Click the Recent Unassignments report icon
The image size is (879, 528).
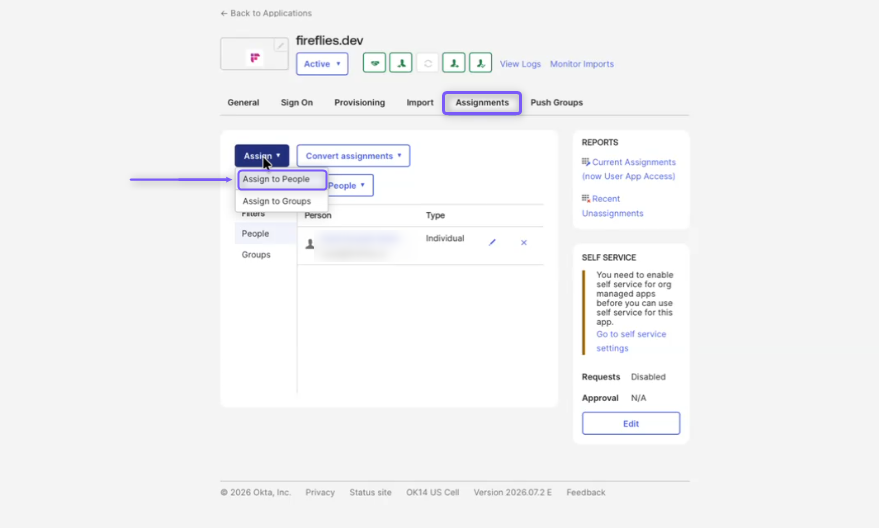click(x=586, y=198)
